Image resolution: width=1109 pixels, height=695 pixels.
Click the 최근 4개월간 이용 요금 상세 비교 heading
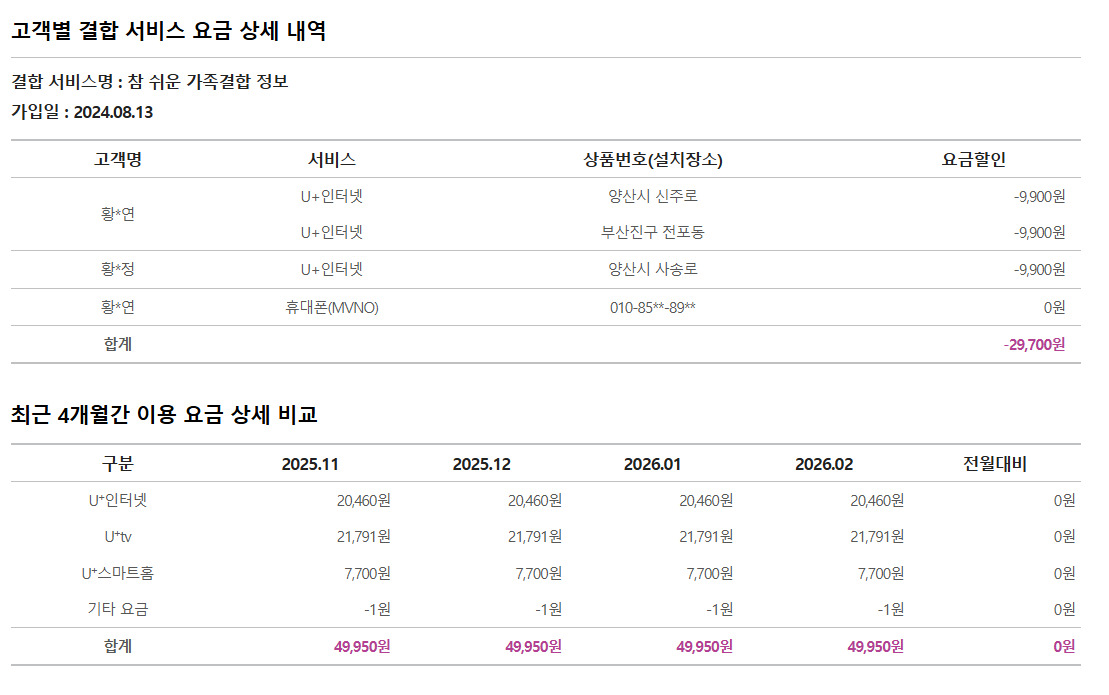click(164, 414)
